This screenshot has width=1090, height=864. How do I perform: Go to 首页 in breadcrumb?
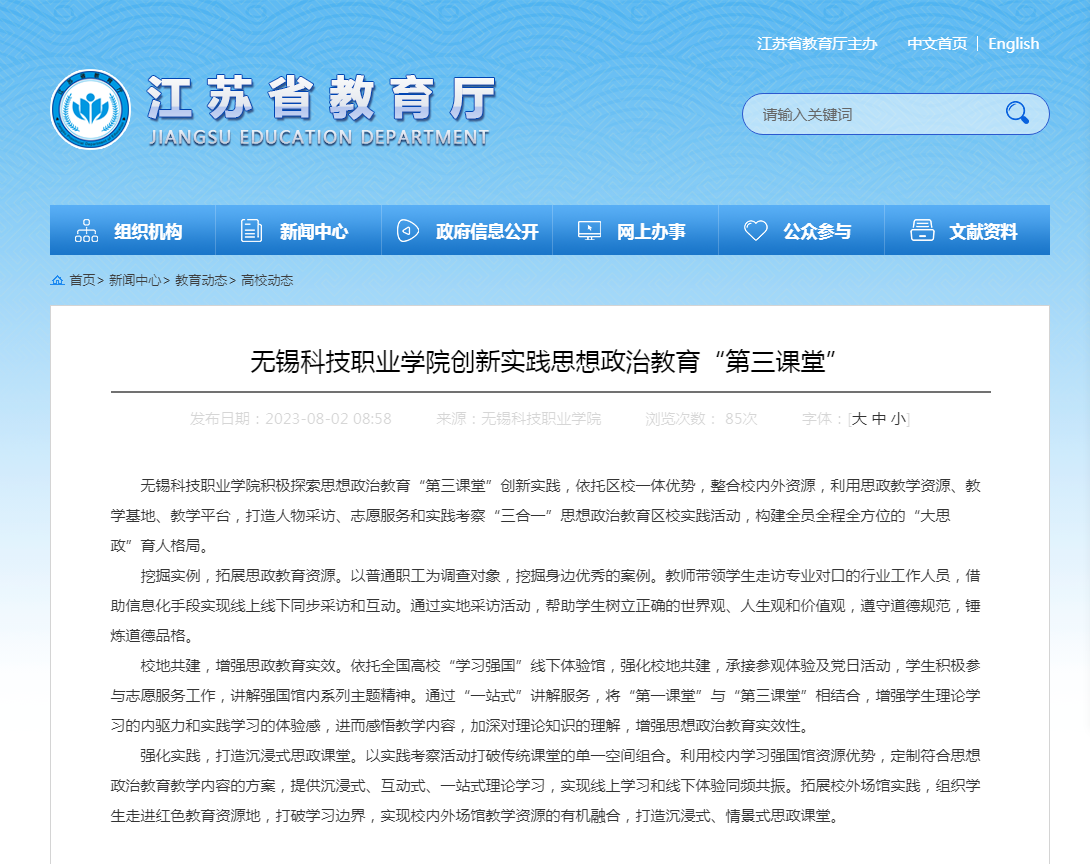82,280
